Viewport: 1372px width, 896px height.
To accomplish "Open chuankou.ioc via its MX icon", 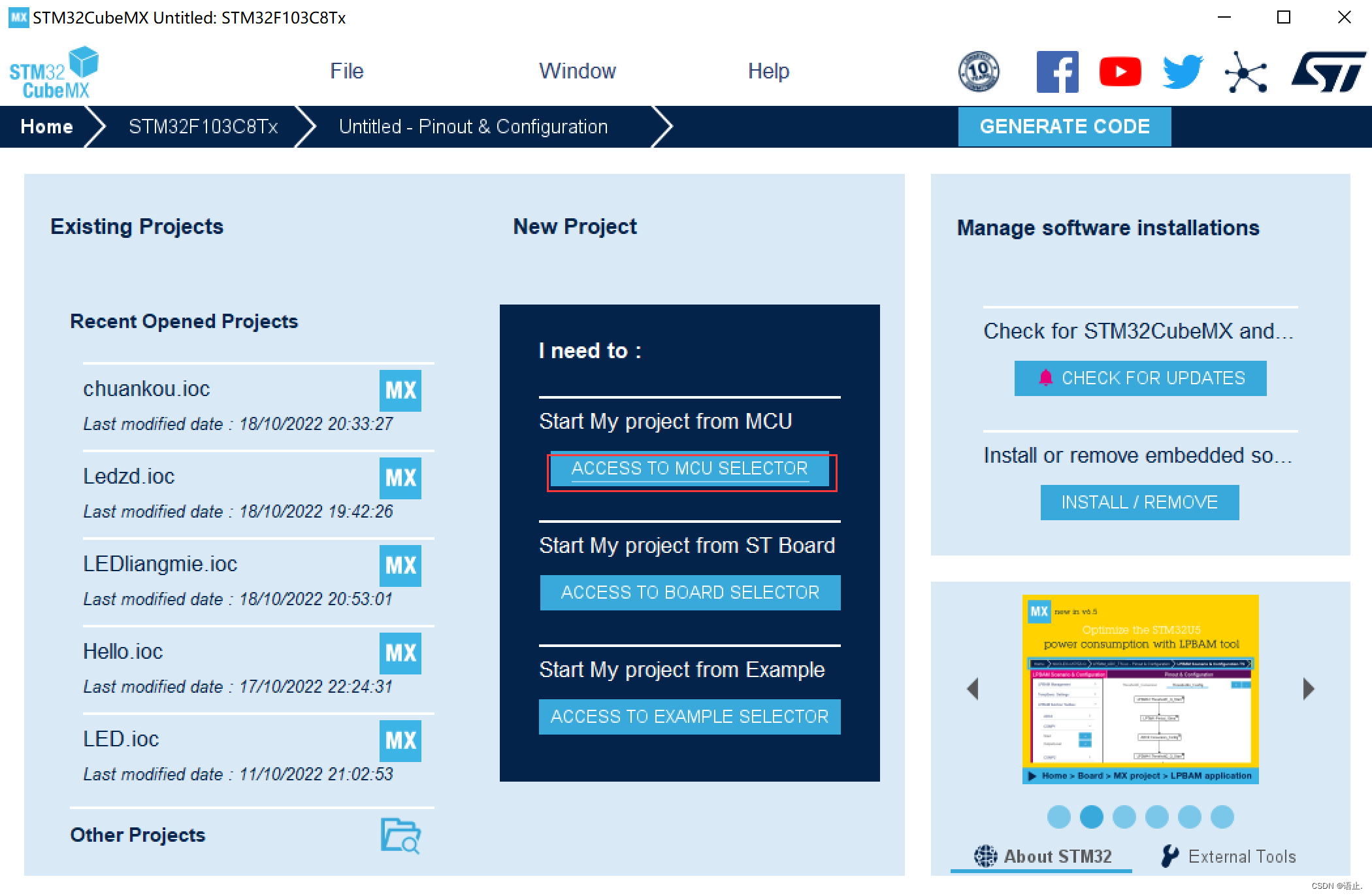I will click(x=400, y=391).
